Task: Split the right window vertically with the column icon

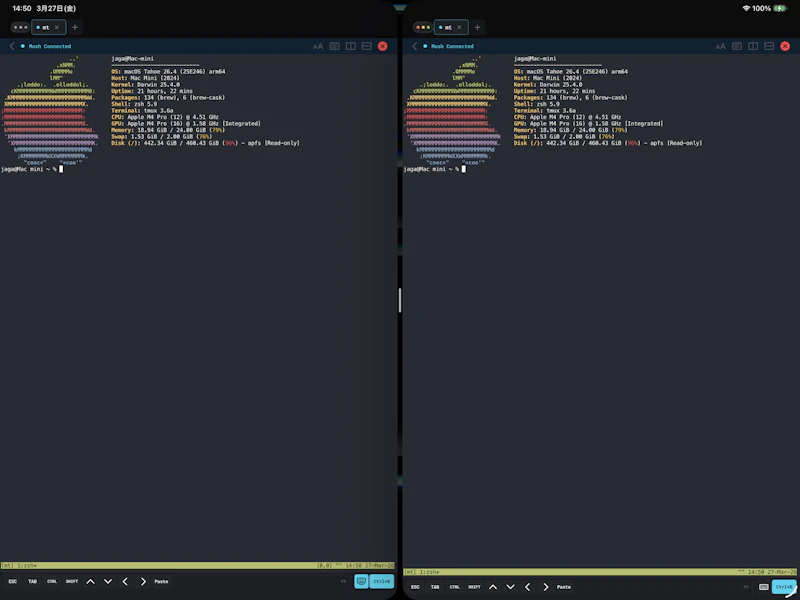Action: pos(753,46)
